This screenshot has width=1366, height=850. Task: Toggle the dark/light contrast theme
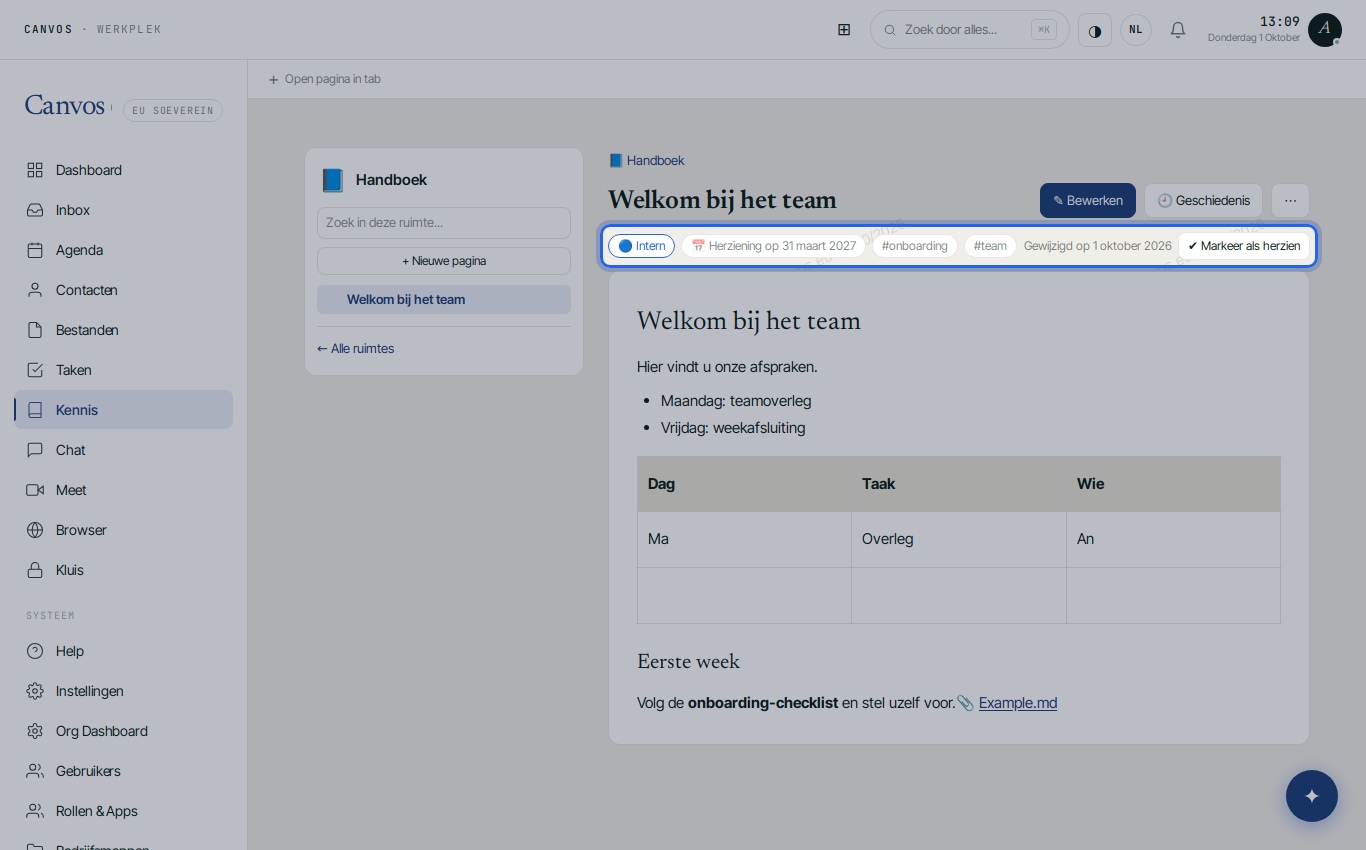click(x=1095, y=30)
